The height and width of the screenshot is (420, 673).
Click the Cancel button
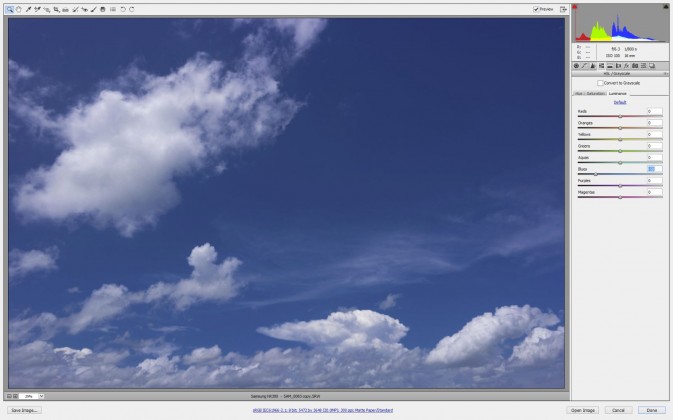[618, 410]
